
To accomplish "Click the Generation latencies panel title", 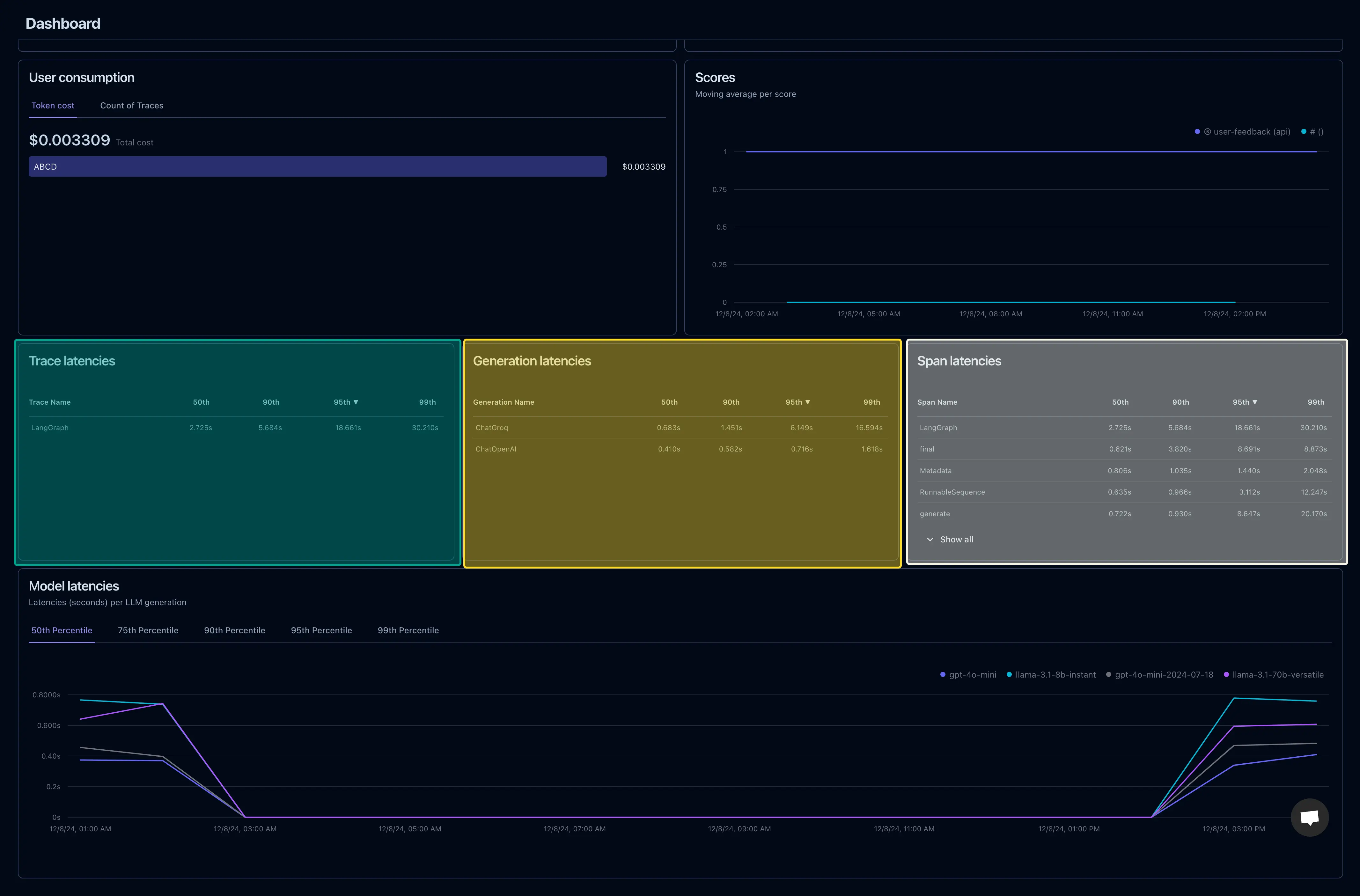I will click(532, 361).
